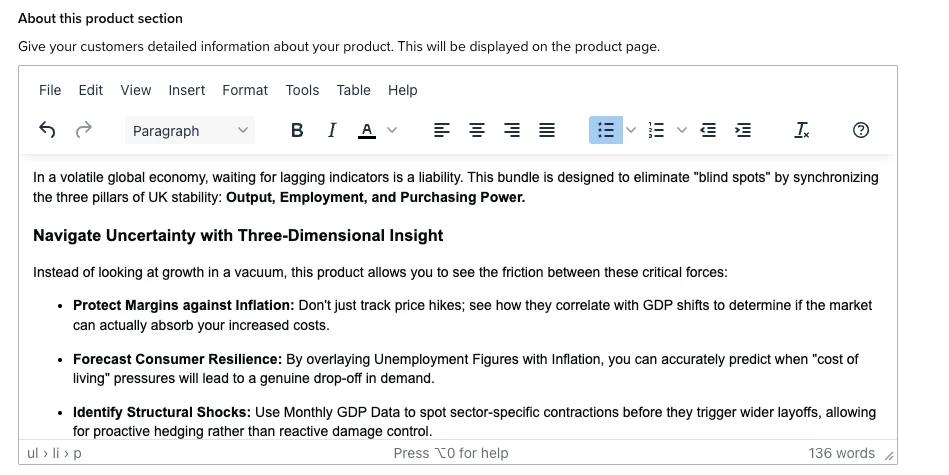Screen dimensions: 949x475
Task: Open the Insert menu
Action: [187, 90]
